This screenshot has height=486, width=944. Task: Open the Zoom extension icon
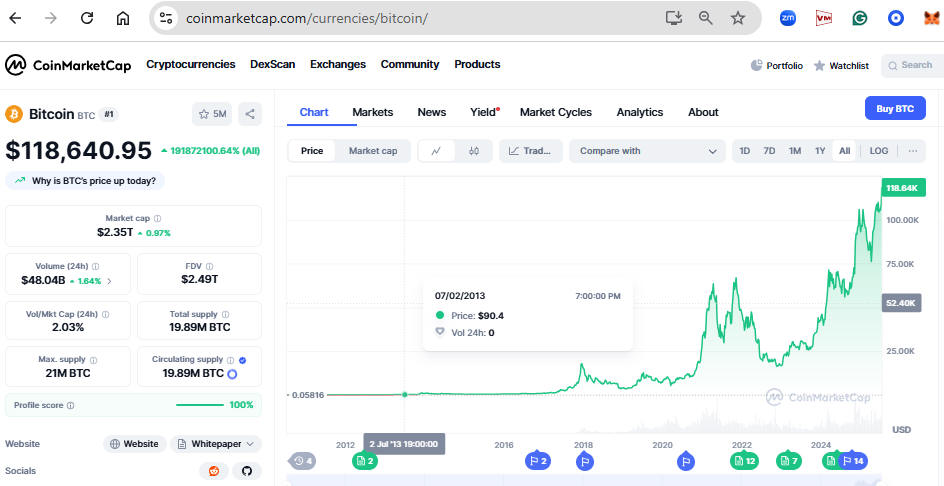787,18
